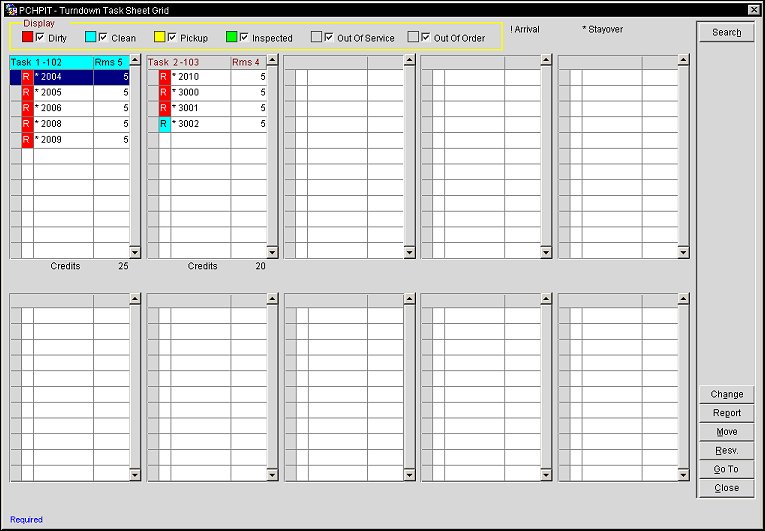This screenshot has height=531, width=765.
Task: Toggle the Inspected display checkbox
Action: 245,37
